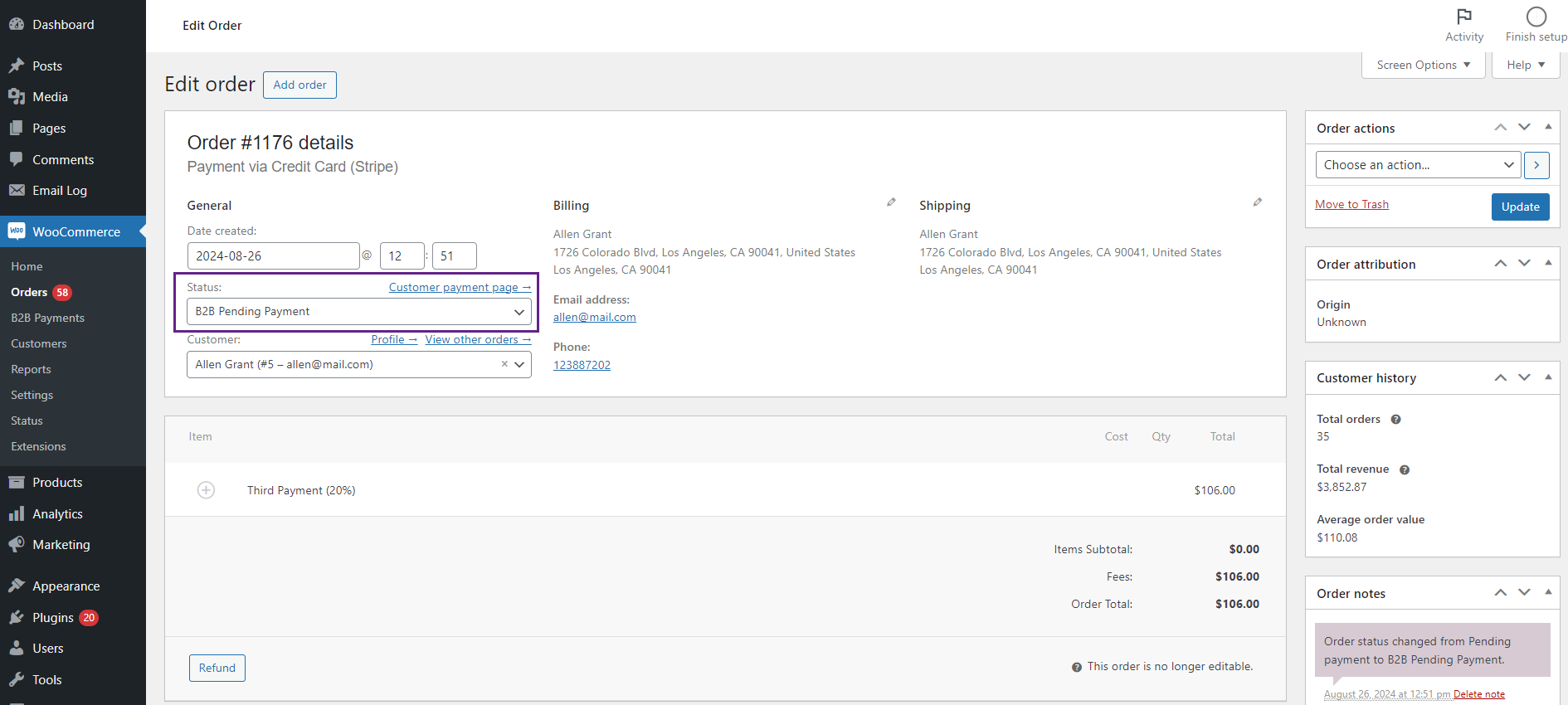This screenshot has width=1568, height=705.
Task: Toggle Order notes panel collapse triangle
Action: pos(1548,592)
